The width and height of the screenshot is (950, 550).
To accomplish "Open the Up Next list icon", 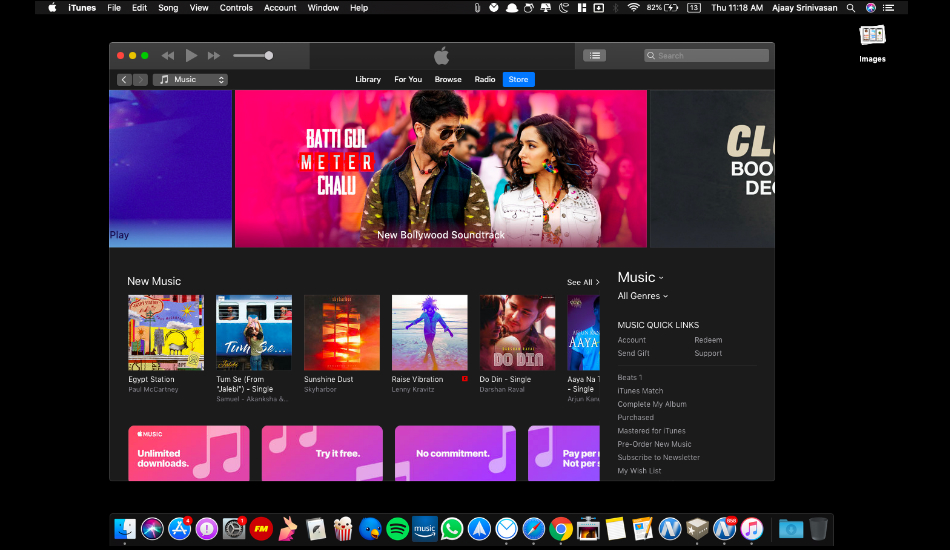I will tap(594, 56).
